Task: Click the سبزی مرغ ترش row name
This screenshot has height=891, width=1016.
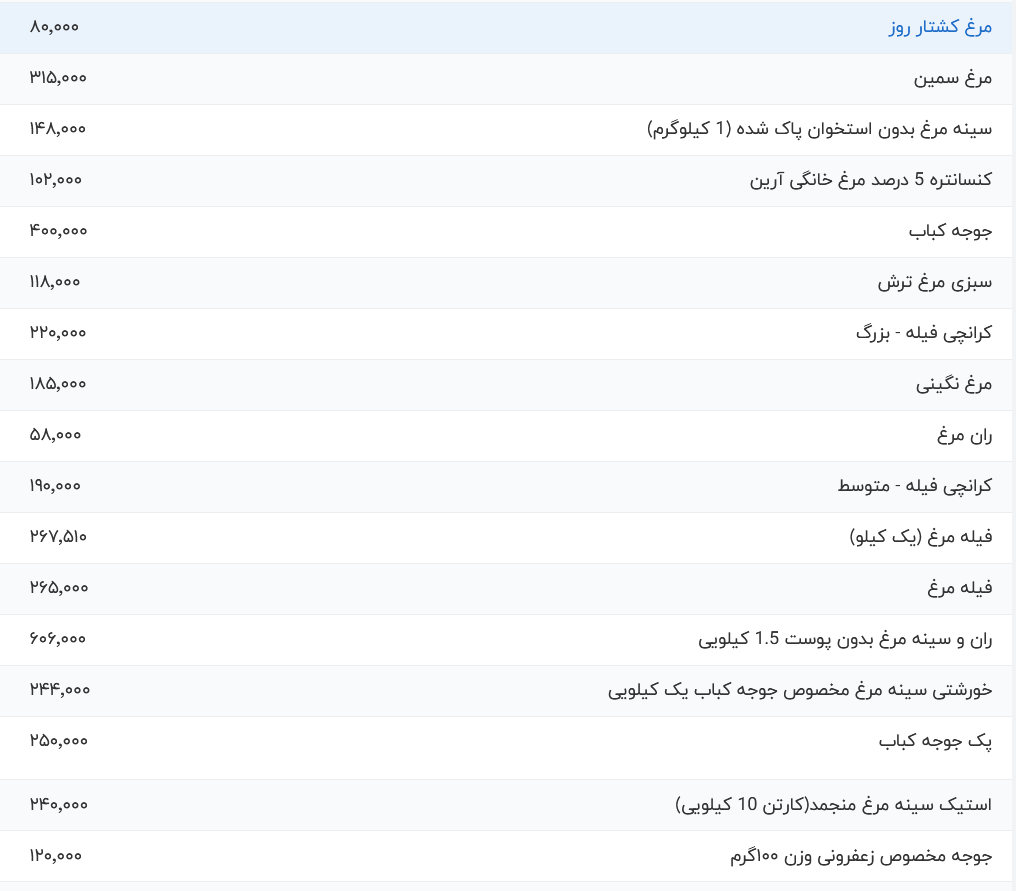Action: pyautogui.click(x=934, y=282)
